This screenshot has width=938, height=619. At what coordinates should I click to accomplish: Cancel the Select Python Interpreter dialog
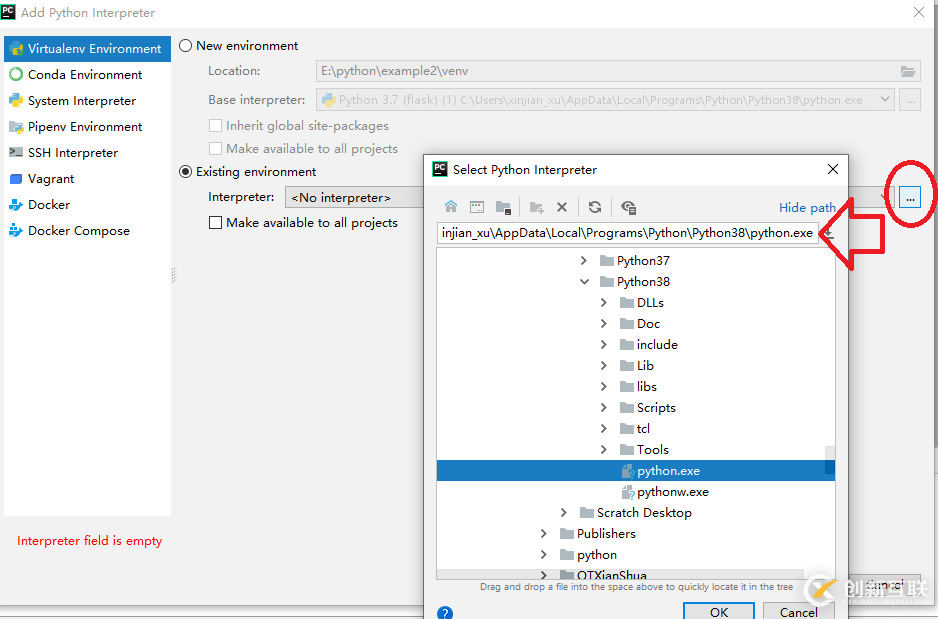click(x=799, y=611)
